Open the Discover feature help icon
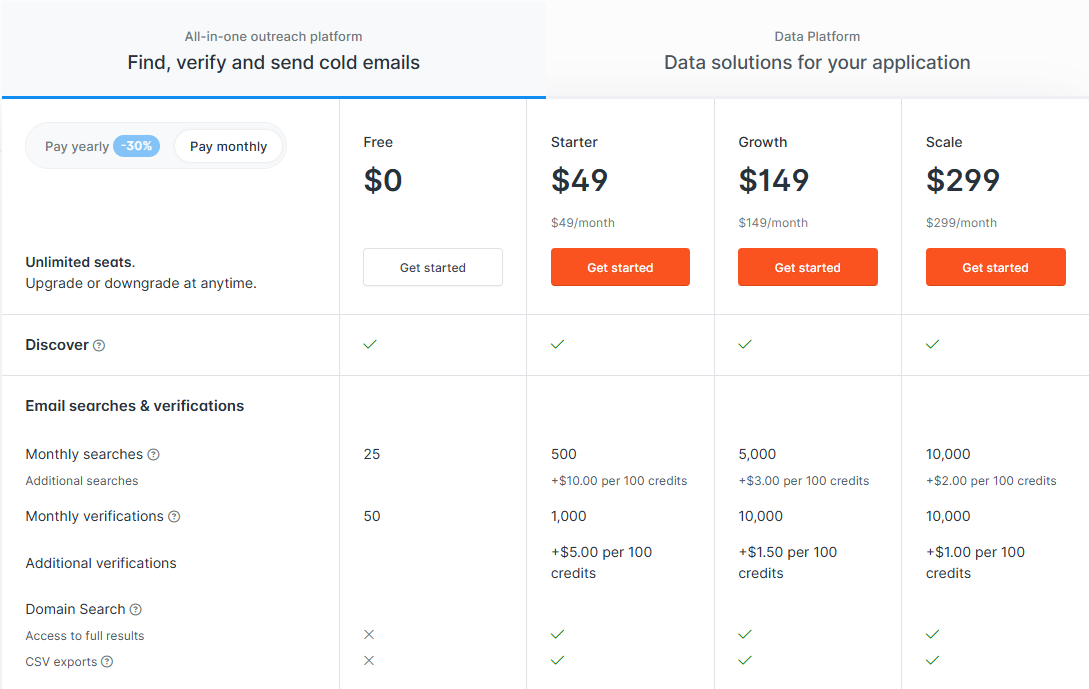Viewport: 1089px width, 689px height. [x=98, y=345]
